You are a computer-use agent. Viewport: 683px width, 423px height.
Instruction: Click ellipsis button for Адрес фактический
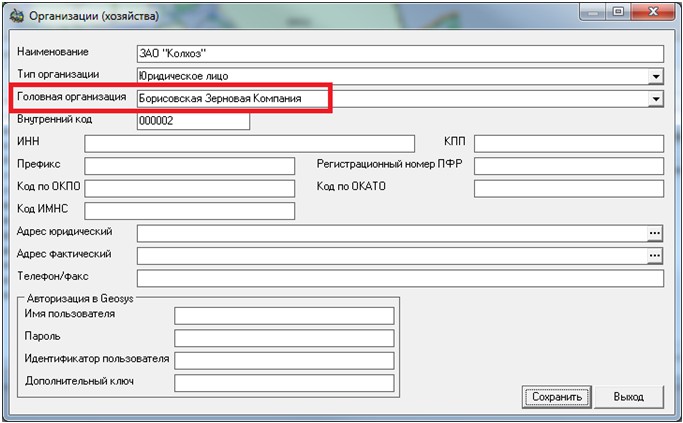click(x=655, y=256)
